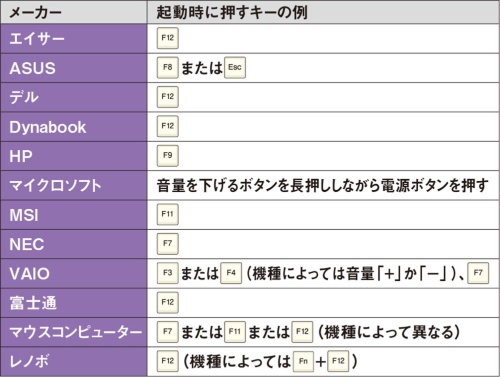Click the NEC manufacturer cell
The height and width of the screenshot is (377, 500).
74,244
